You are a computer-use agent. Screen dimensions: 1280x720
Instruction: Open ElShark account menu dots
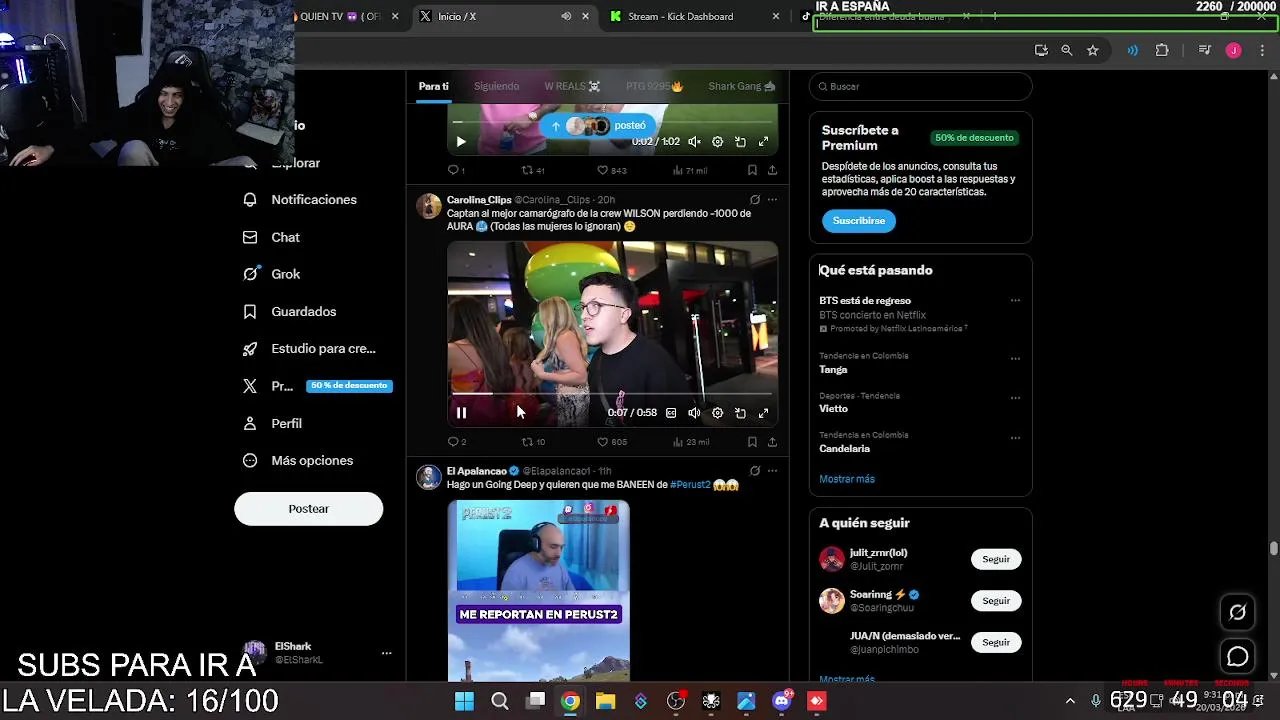386,653
